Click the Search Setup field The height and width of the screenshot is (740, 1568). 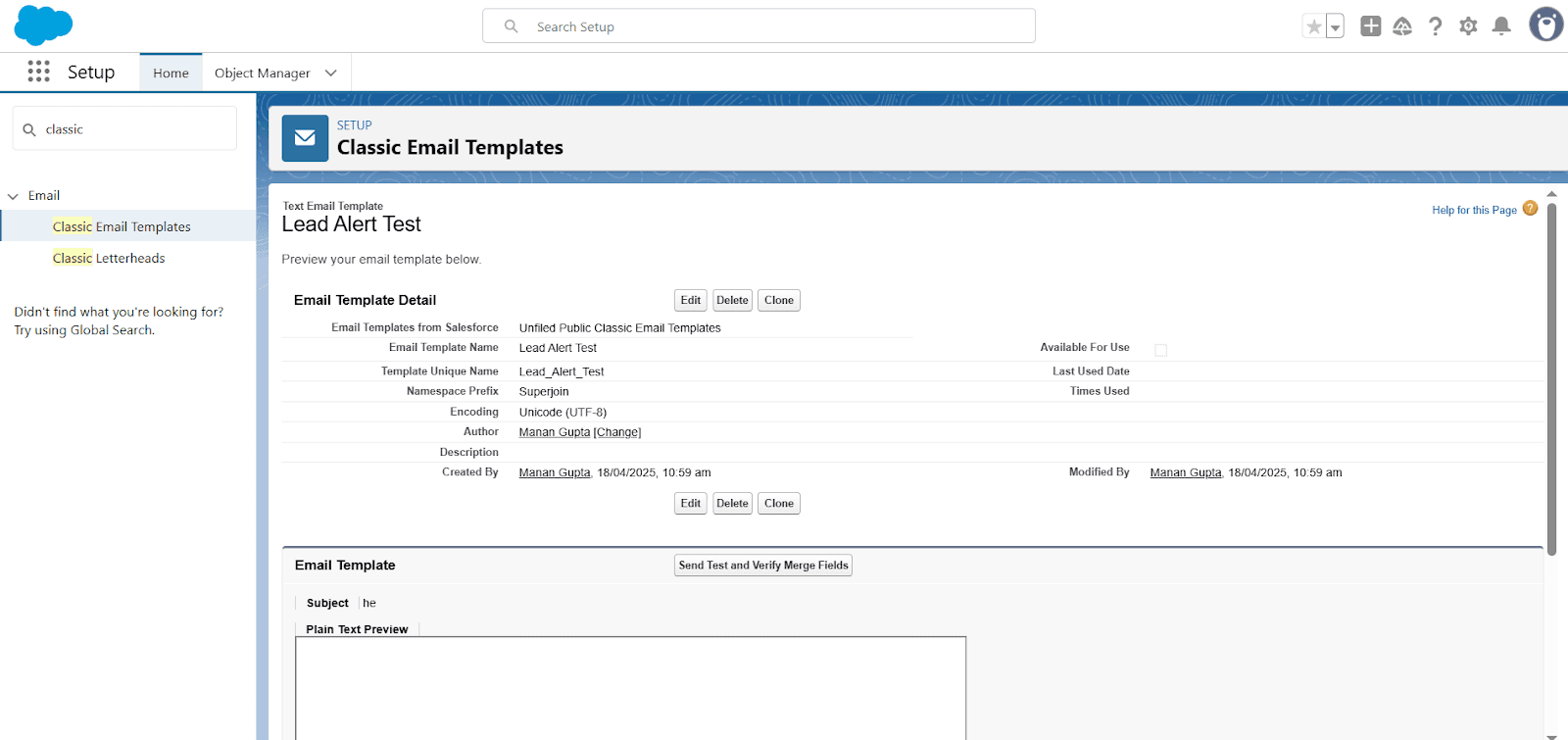pyautogui.click(x=759, y=26)
